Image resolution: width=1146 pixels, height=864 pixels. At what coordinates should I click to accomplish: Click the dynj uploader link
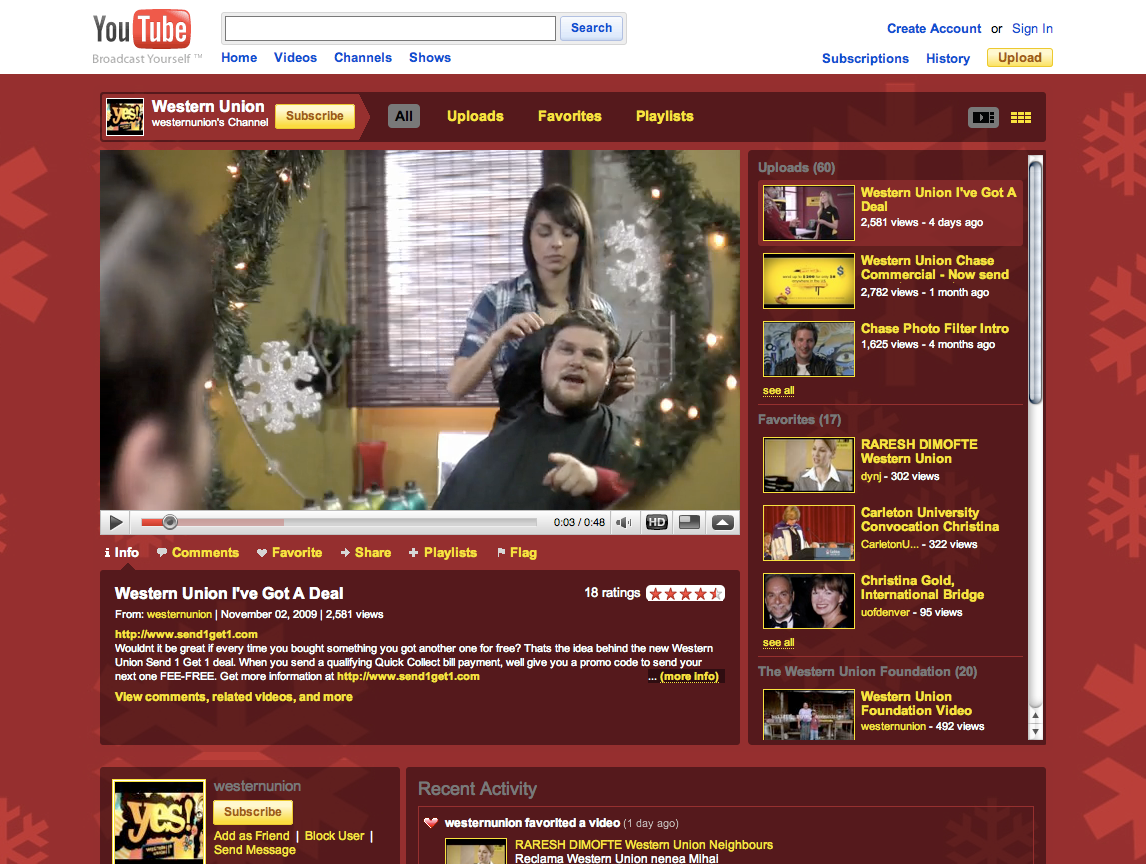pyautogui.click(x=870, y=476)
